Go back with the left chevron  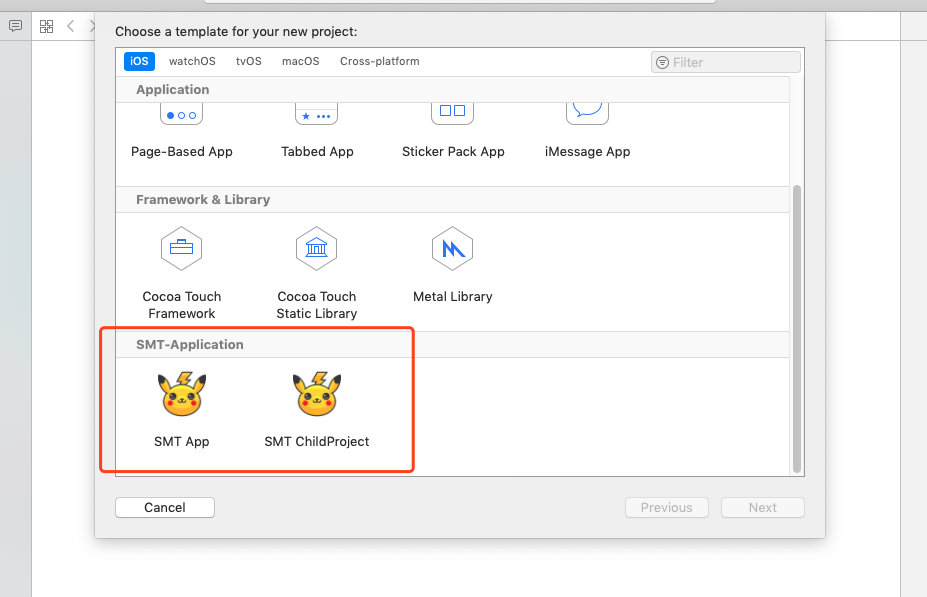pyautogui.click(x=71, y=26)
